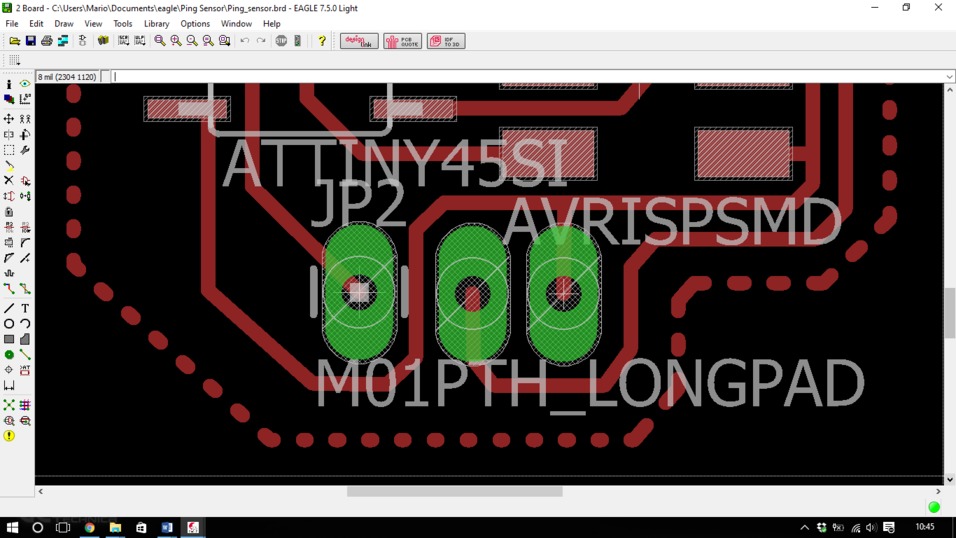Open a file with the Open toolbar icon
The height and width of the screenshot is (538, 956).
(14, 41)
